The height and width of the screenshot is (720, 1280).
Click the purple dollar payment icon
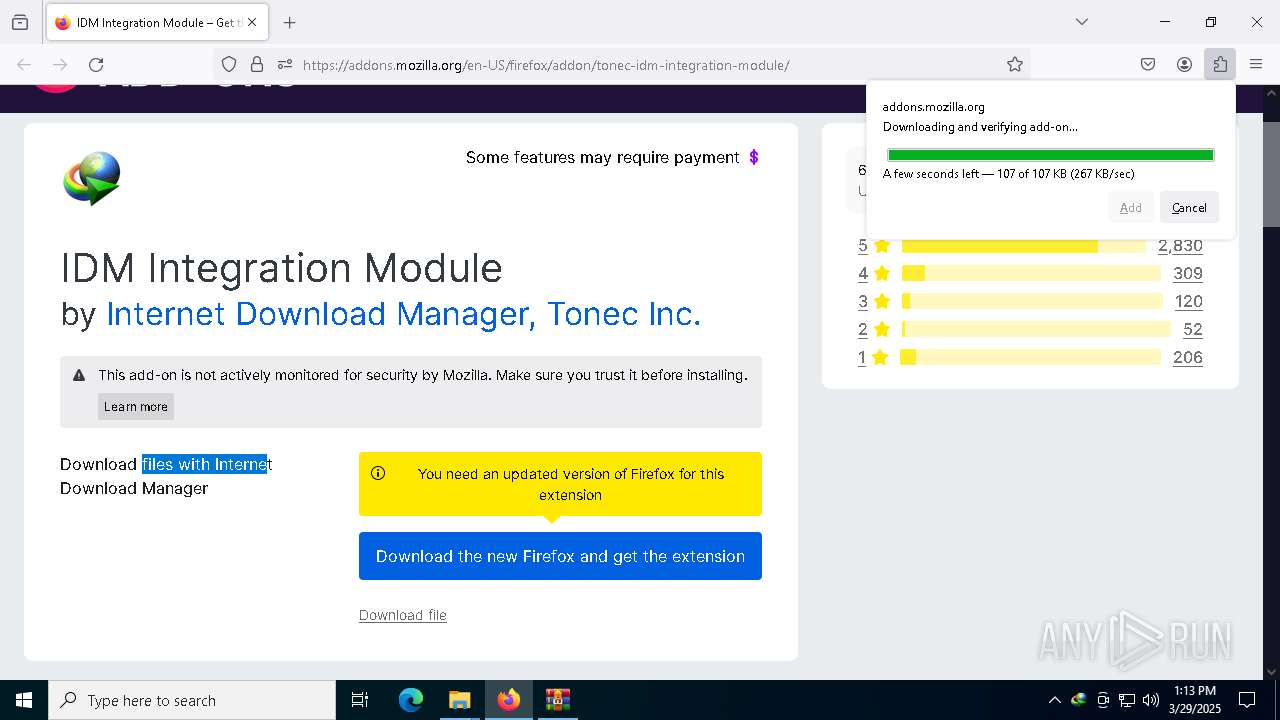[754, 157]
